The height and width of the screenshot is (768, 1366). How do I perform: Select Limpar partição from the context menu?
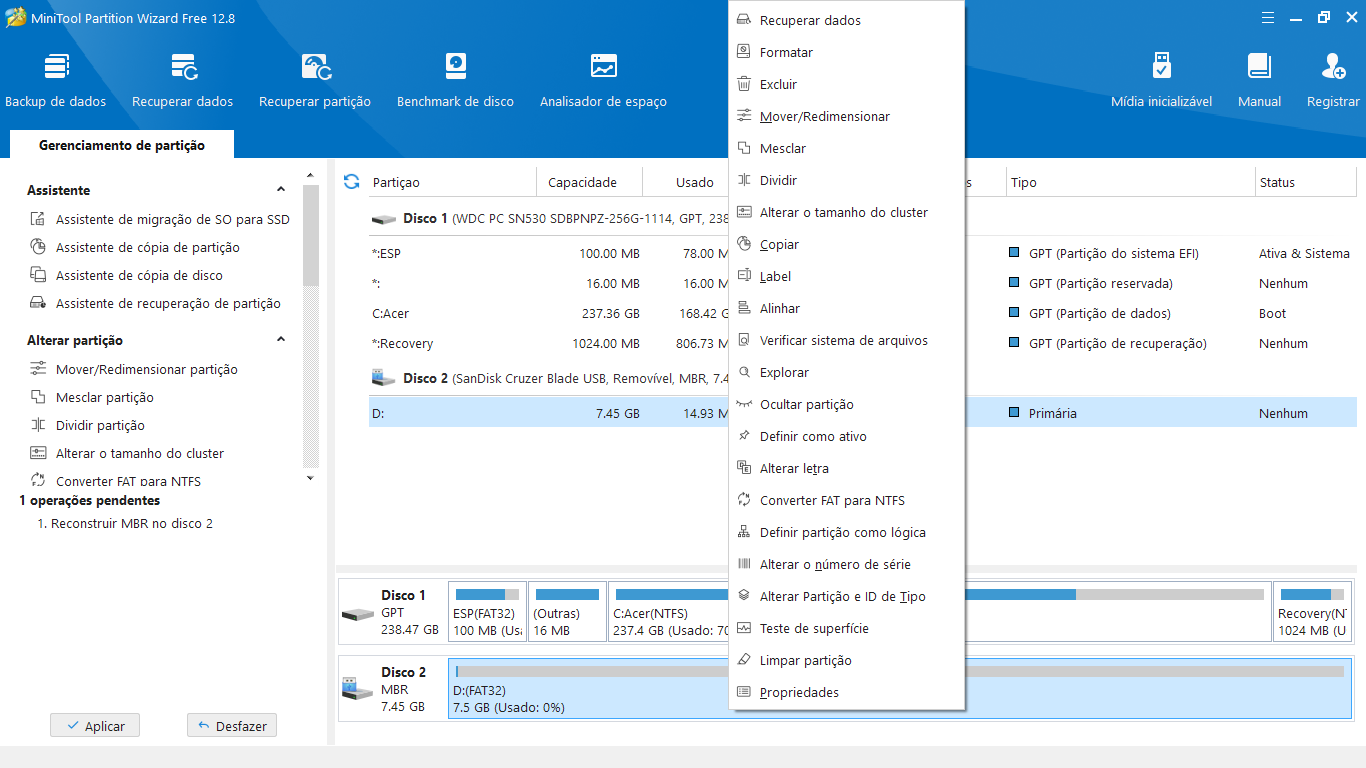tap(805, 661)
